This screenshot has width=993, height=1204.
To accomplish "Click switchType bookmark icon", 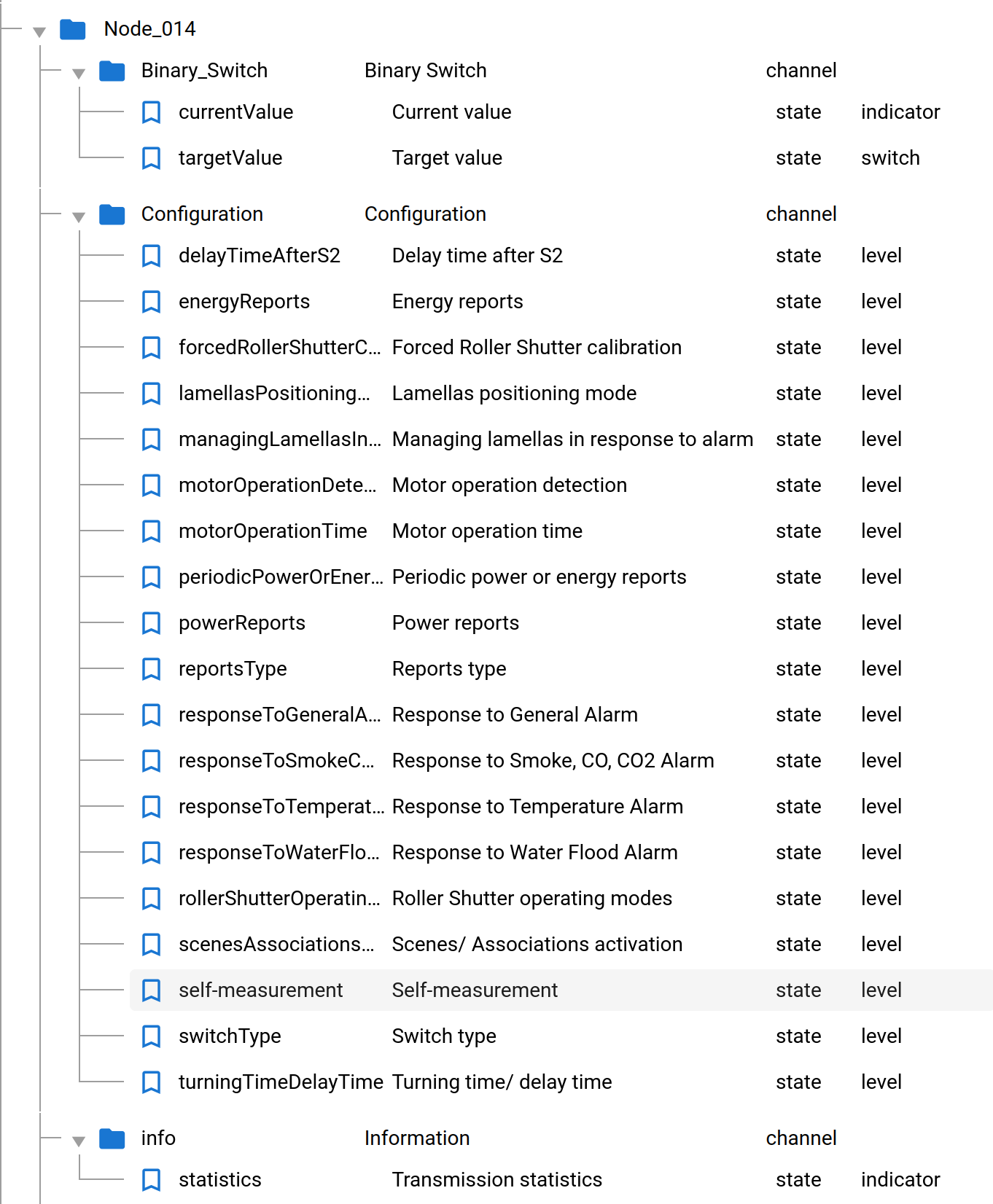I will 151,1036.
